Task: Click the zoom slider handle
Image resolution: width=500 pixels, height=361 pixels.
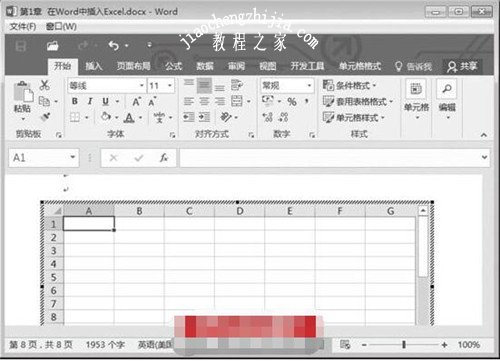Action: click(404, 344)
